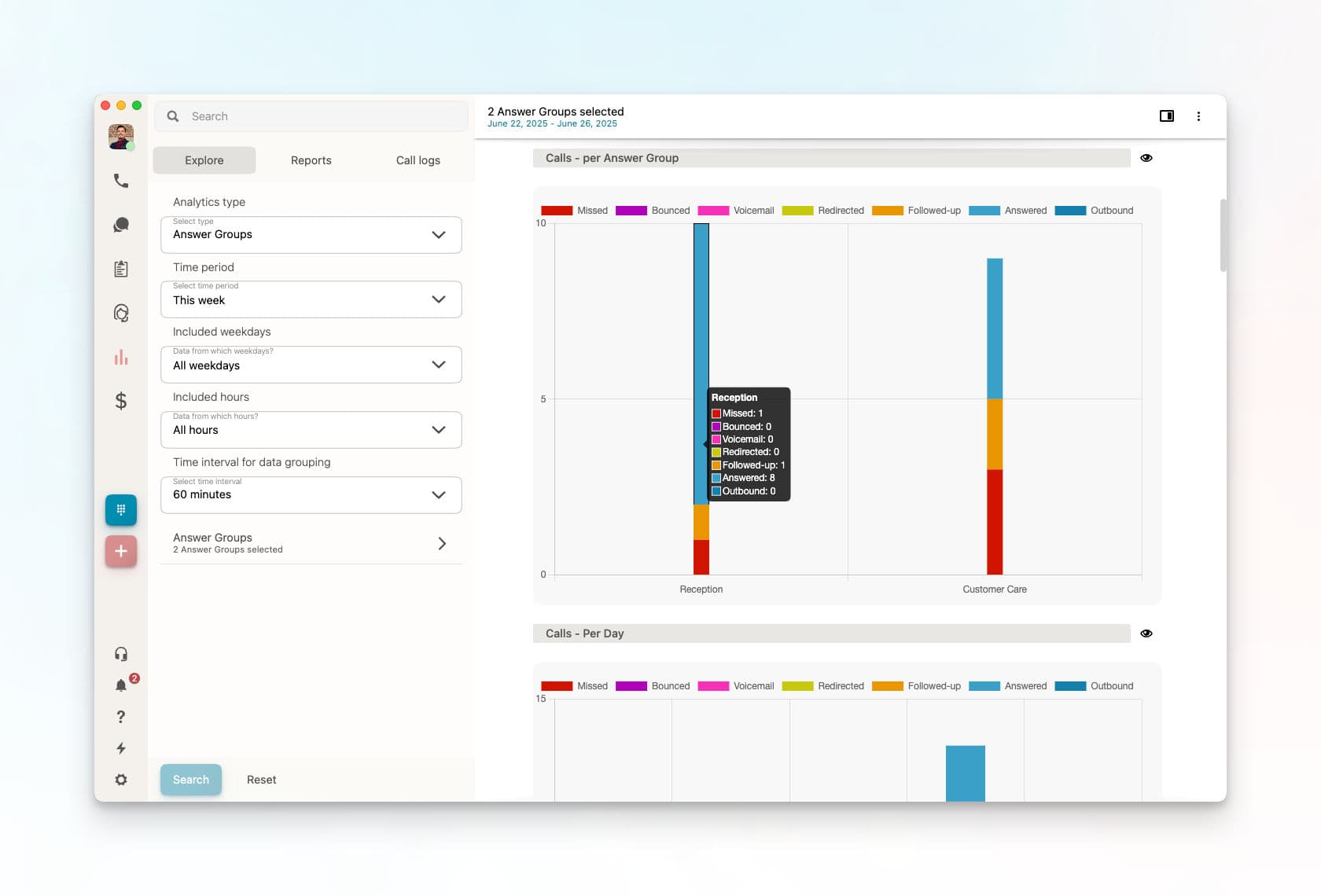The width and height of the screenshot is (1321, 896).
Task: Toggle the side panel layout icon
Action: coord(1167,116)
